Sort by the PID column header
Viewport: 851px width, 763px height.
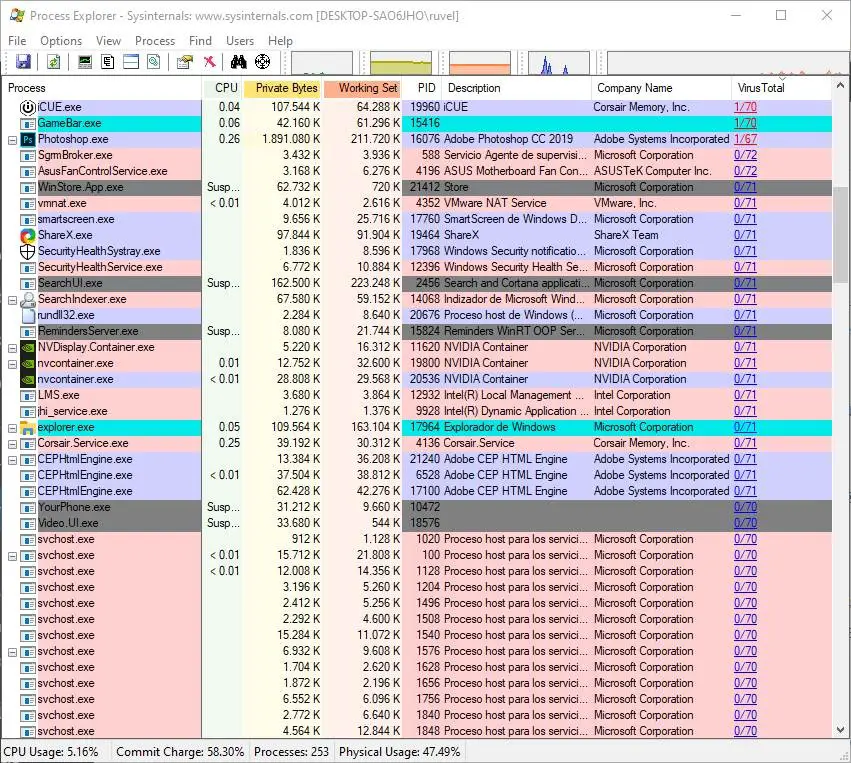(422, 88)
